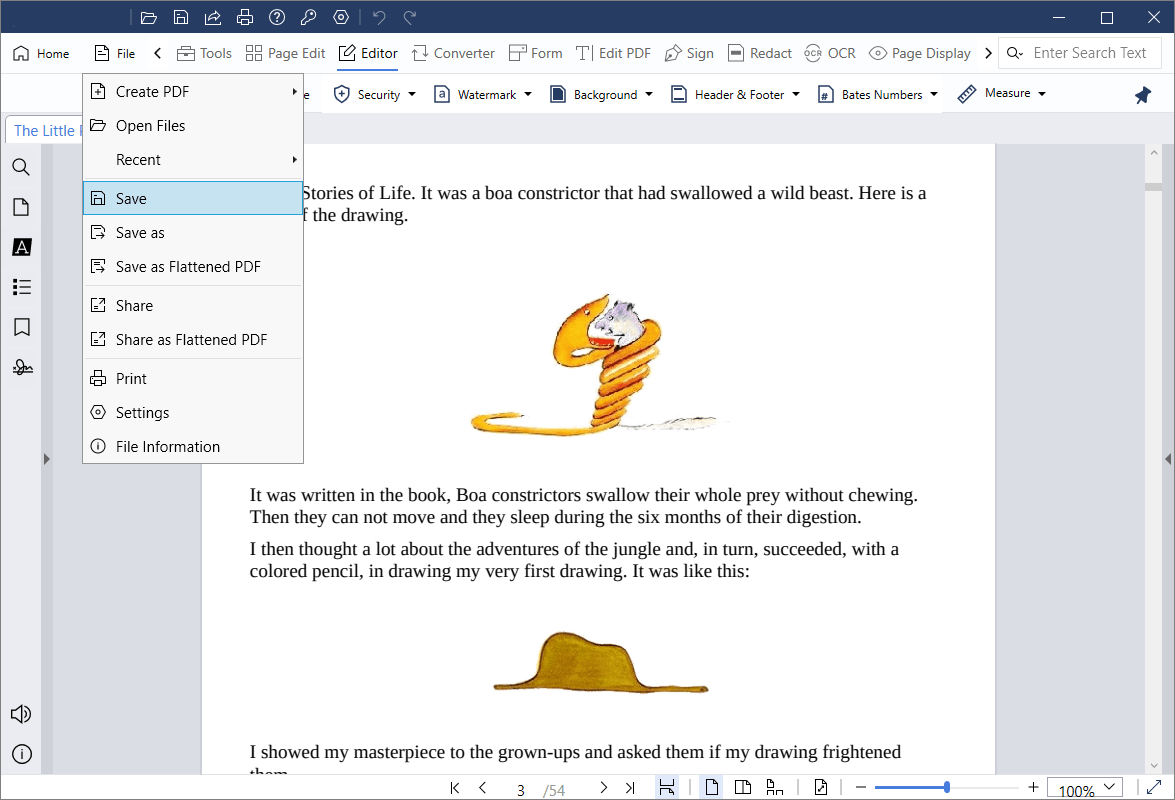Image resolution: width=1175 pixels, height=800 pixels.
Task: Go to previous page
Action: click(x=483, y=787)
